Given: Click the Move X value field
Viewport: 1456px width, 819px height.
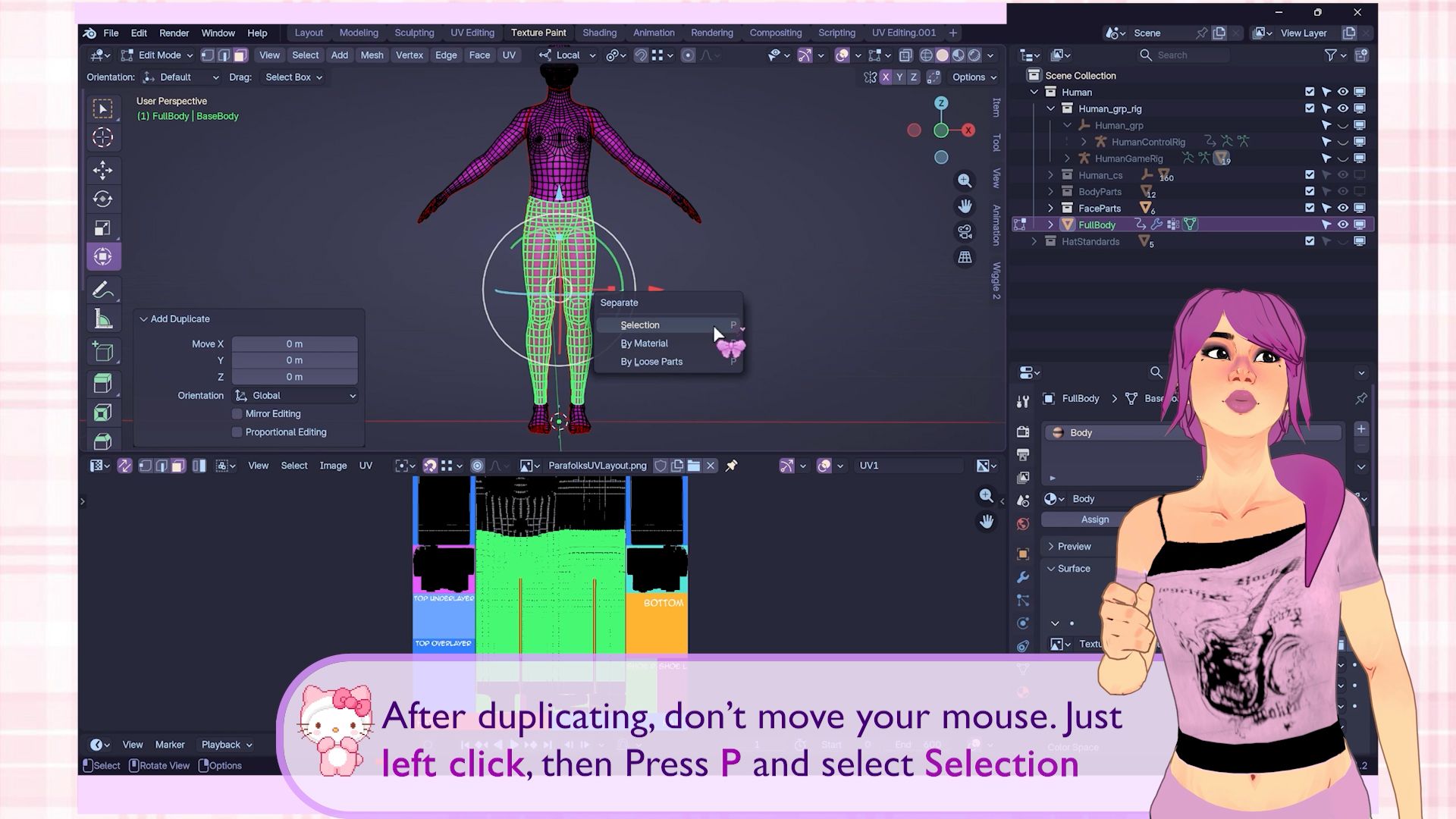Looking at the screenshot, I should pos(295,344).
